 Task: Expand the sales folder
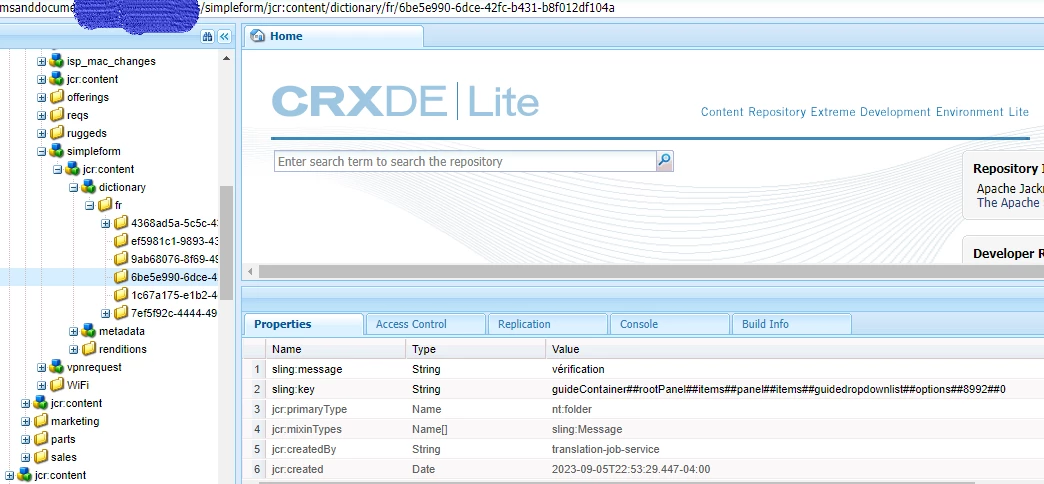pyautogui.click(x=25, y=457)
